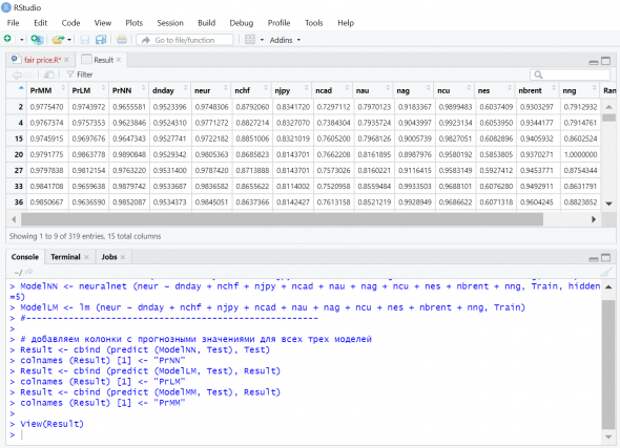
Task: Select cell 0.9775470 in row 2
Action: tap(47, 107)
